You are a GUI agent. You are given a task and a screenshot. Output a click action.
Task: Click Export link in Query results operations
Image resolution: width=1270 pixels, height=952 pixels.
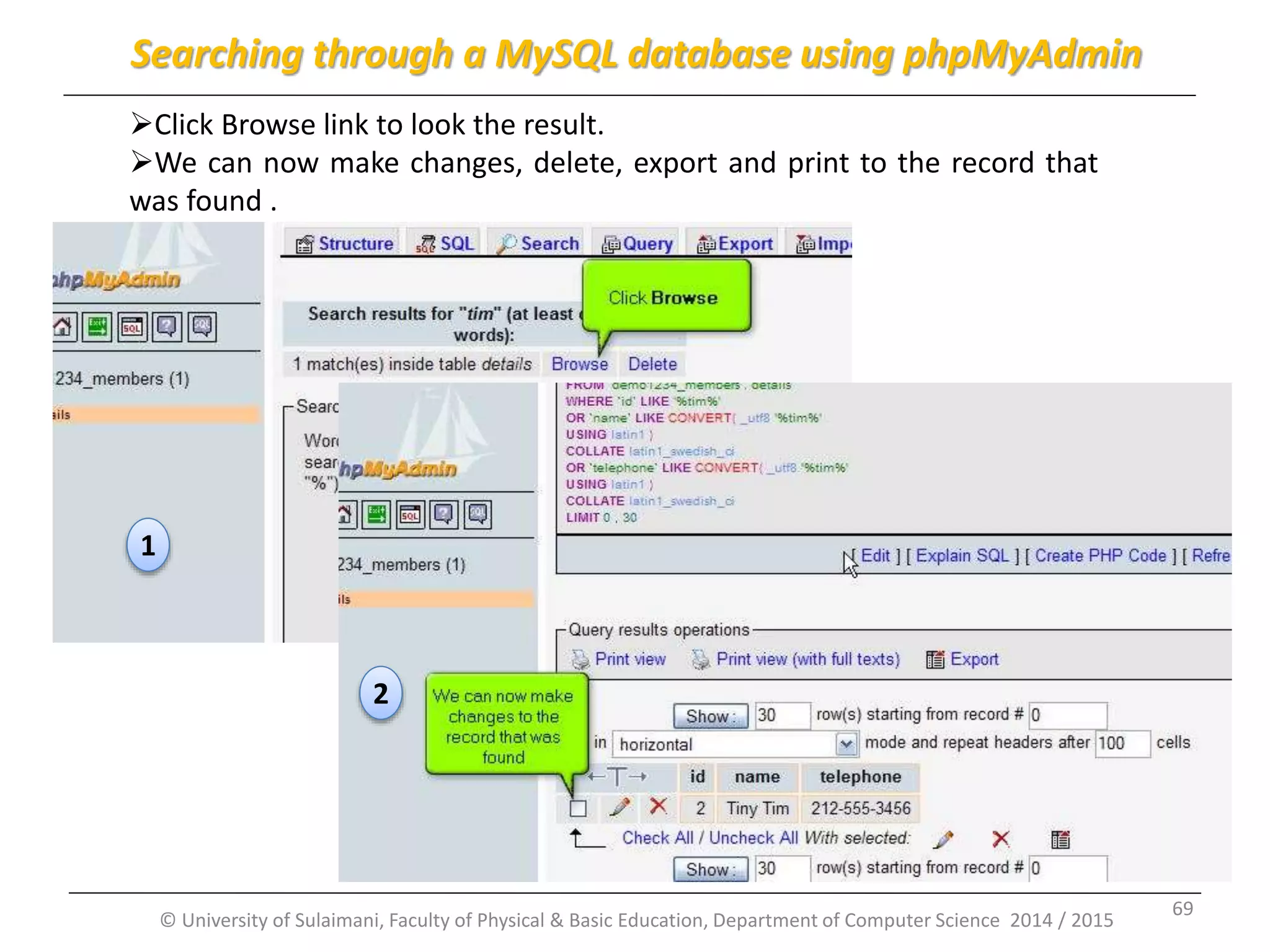pyautogui.click(x=974, y=659)
